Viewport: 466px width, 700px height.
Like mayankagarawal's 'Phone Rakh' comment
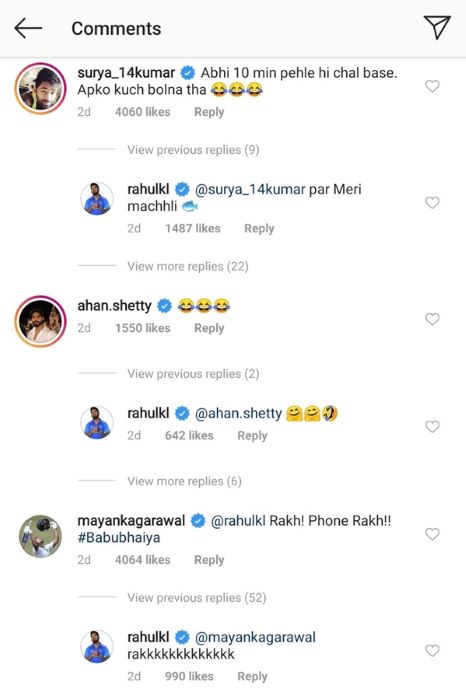click(x=432, y=534)
